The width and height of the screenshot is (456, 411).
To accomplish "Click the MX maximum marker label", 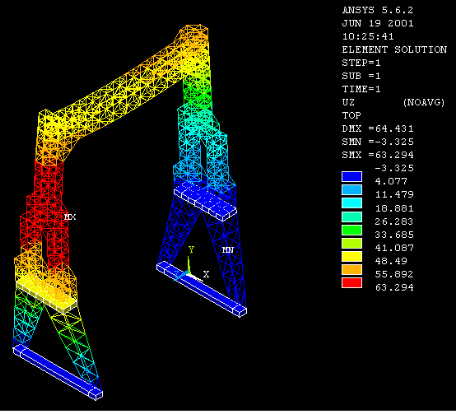I will click(70, 217).
